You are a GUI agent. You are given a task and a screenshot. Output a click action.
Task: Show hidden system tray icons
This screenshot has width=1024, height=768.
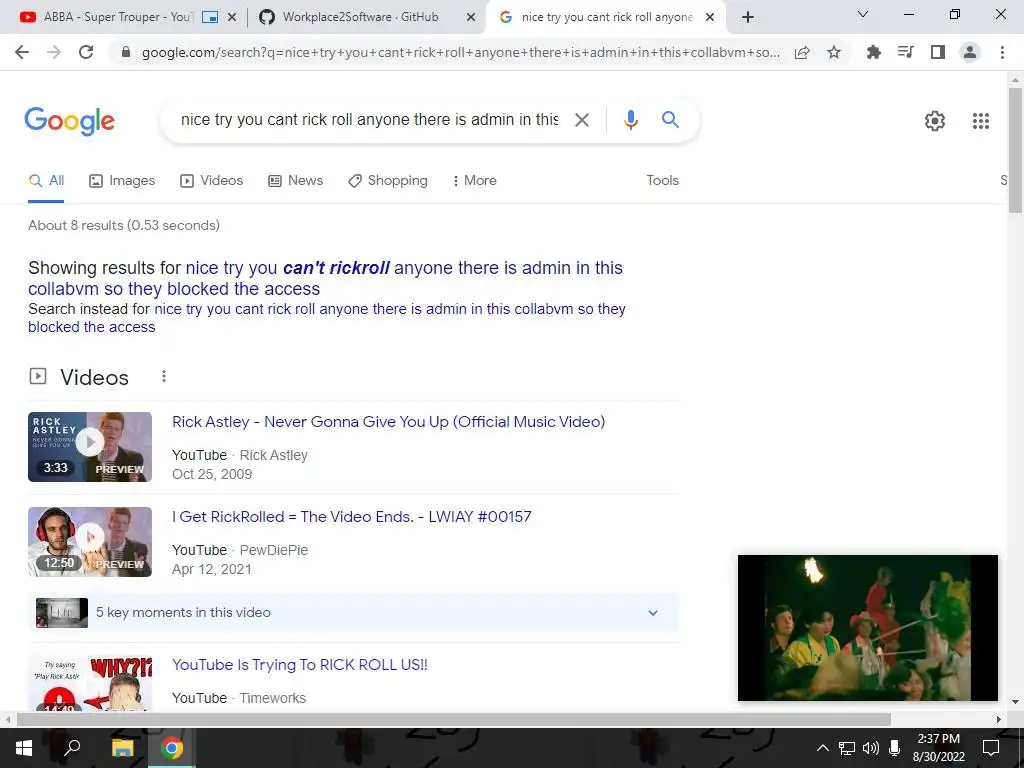823,748
